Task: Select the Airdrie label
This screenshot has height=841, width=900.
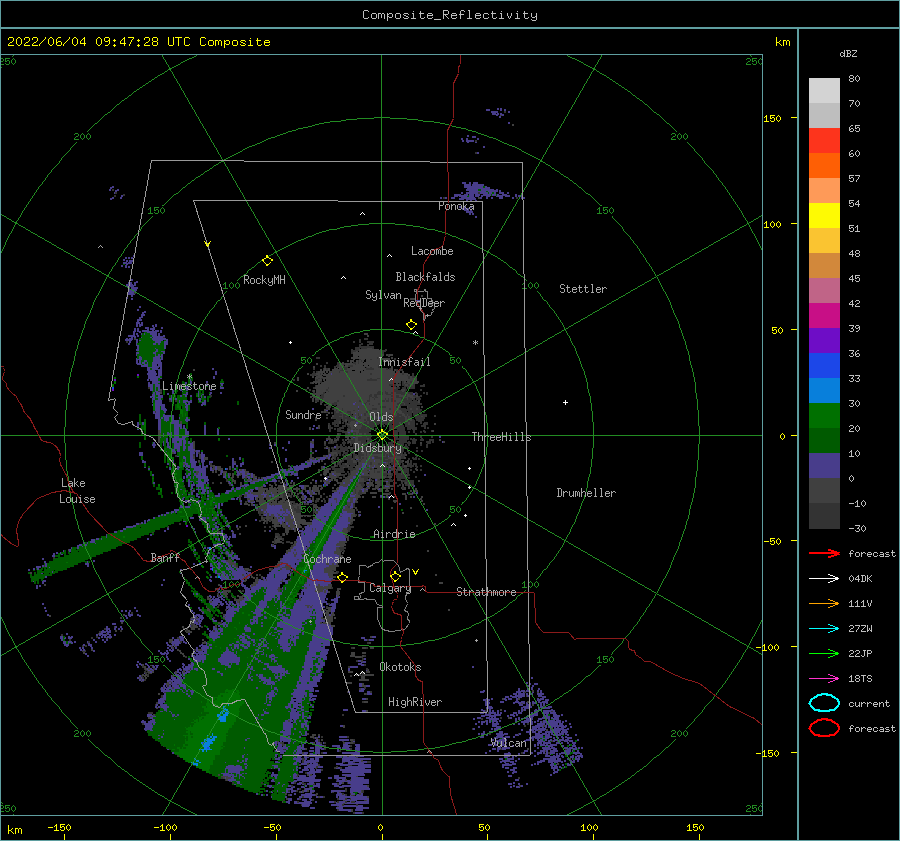Action: point(394,534)
